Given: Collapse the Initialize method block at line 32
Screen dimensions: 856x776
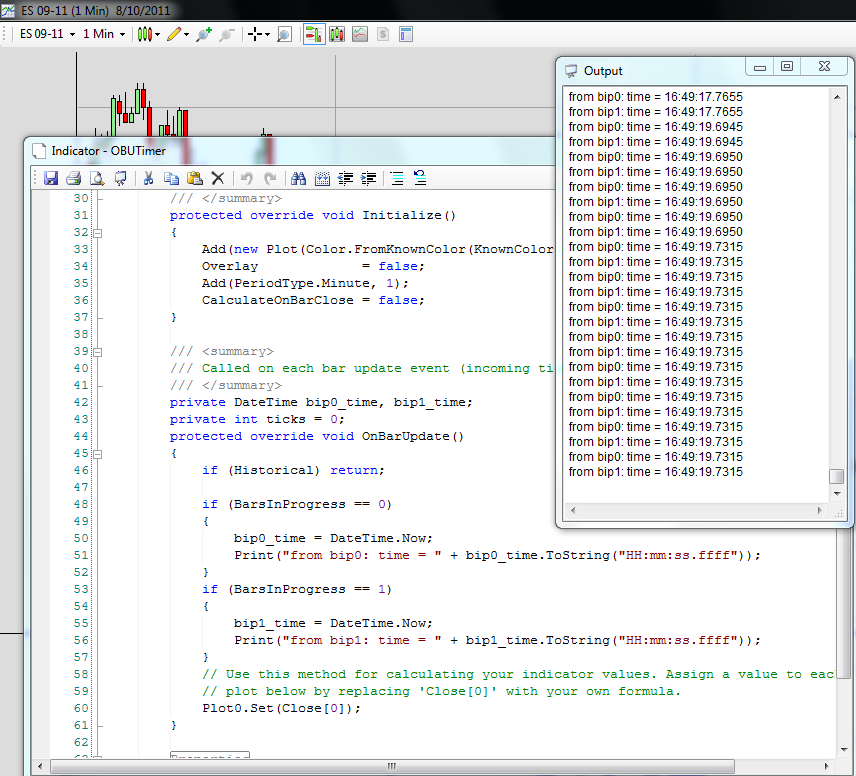Looking at the screenshot, I should pyautogui.click(x=98, y=232).
